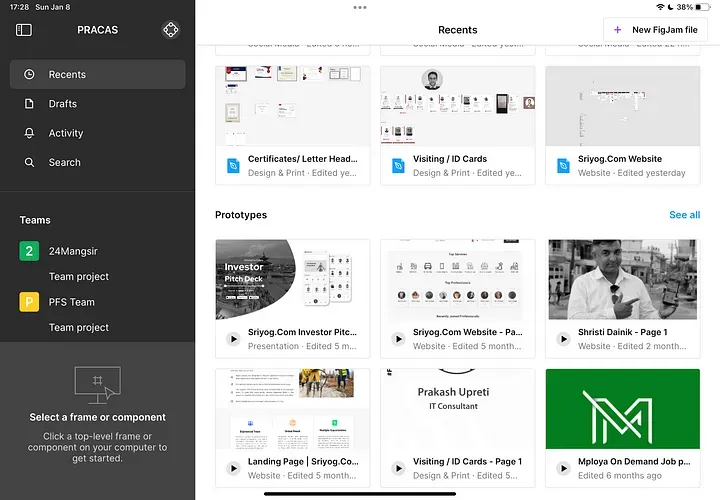Open the green Mploya logo thumbnail
720x500 pixels.
tap(623, 409)
